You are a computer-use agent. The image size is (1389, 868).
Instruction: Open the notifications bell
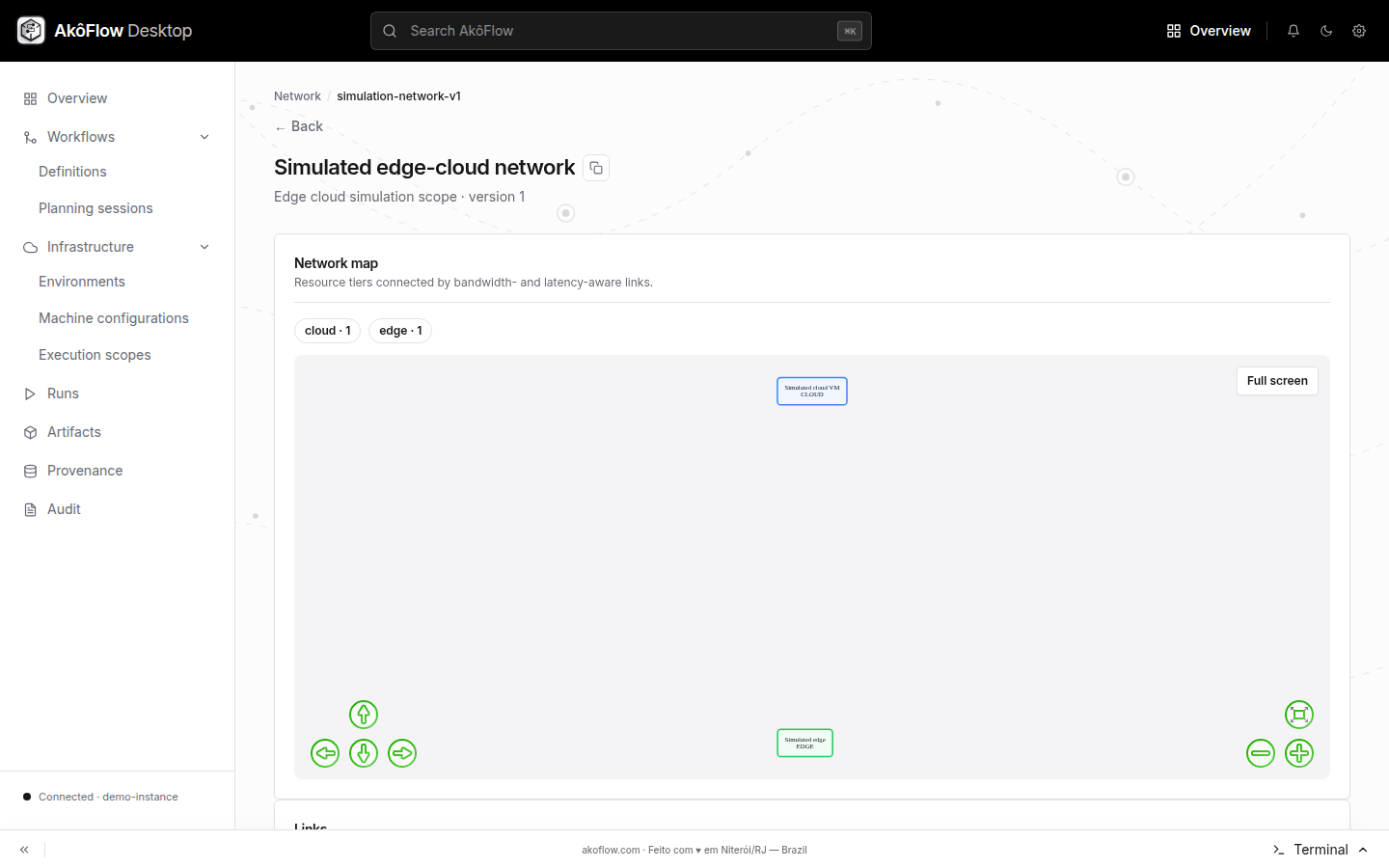coord(1294,31)
